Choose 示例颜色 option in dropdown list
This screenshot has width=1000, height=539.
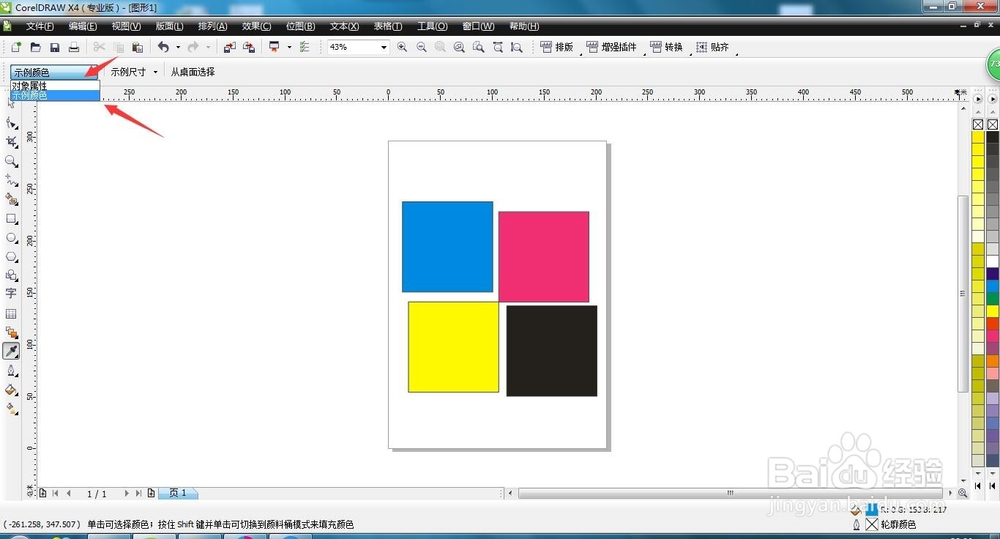pos(55,96)
